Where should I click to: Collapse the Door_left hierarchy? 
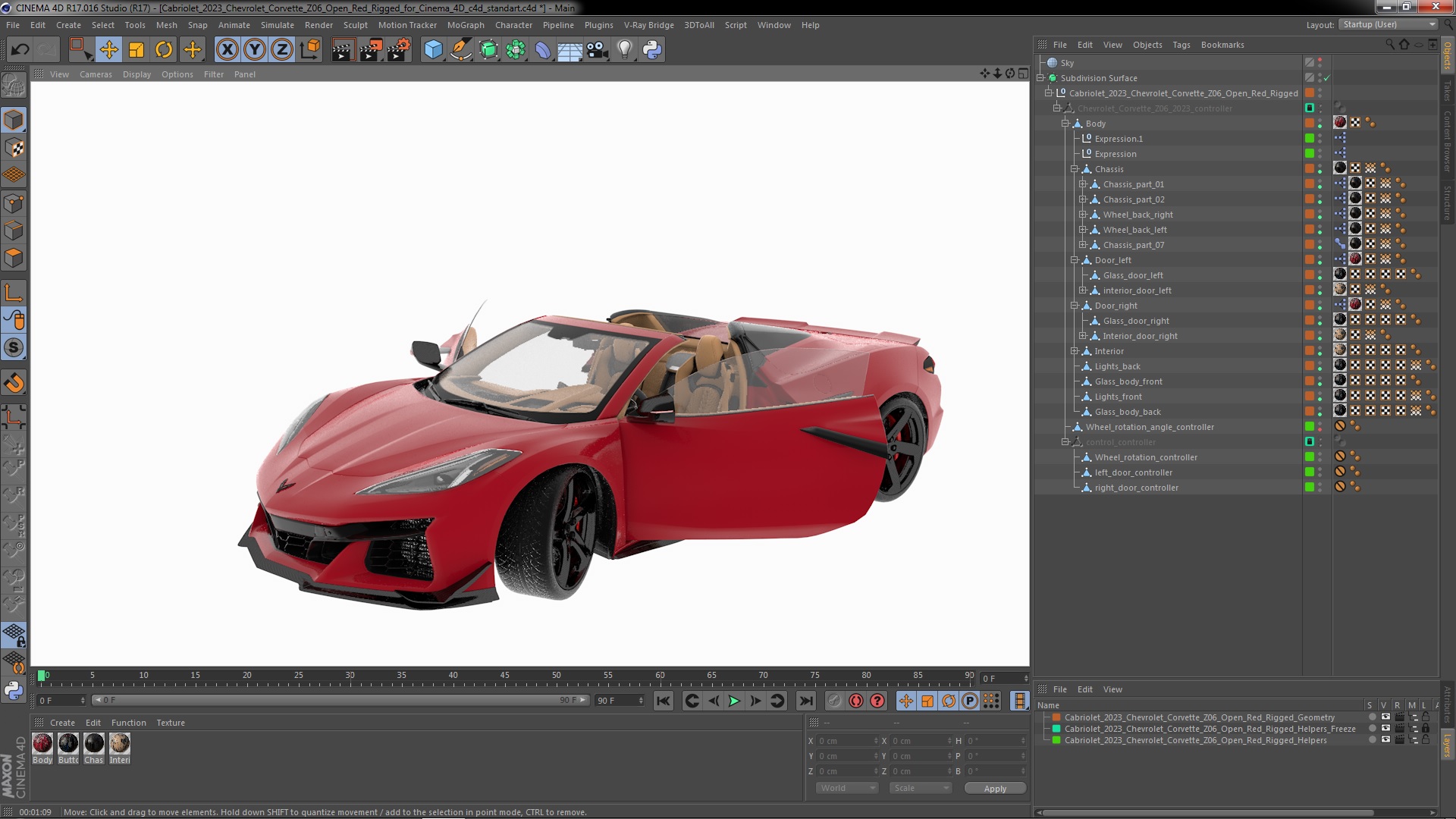[x=1075, y=260]
